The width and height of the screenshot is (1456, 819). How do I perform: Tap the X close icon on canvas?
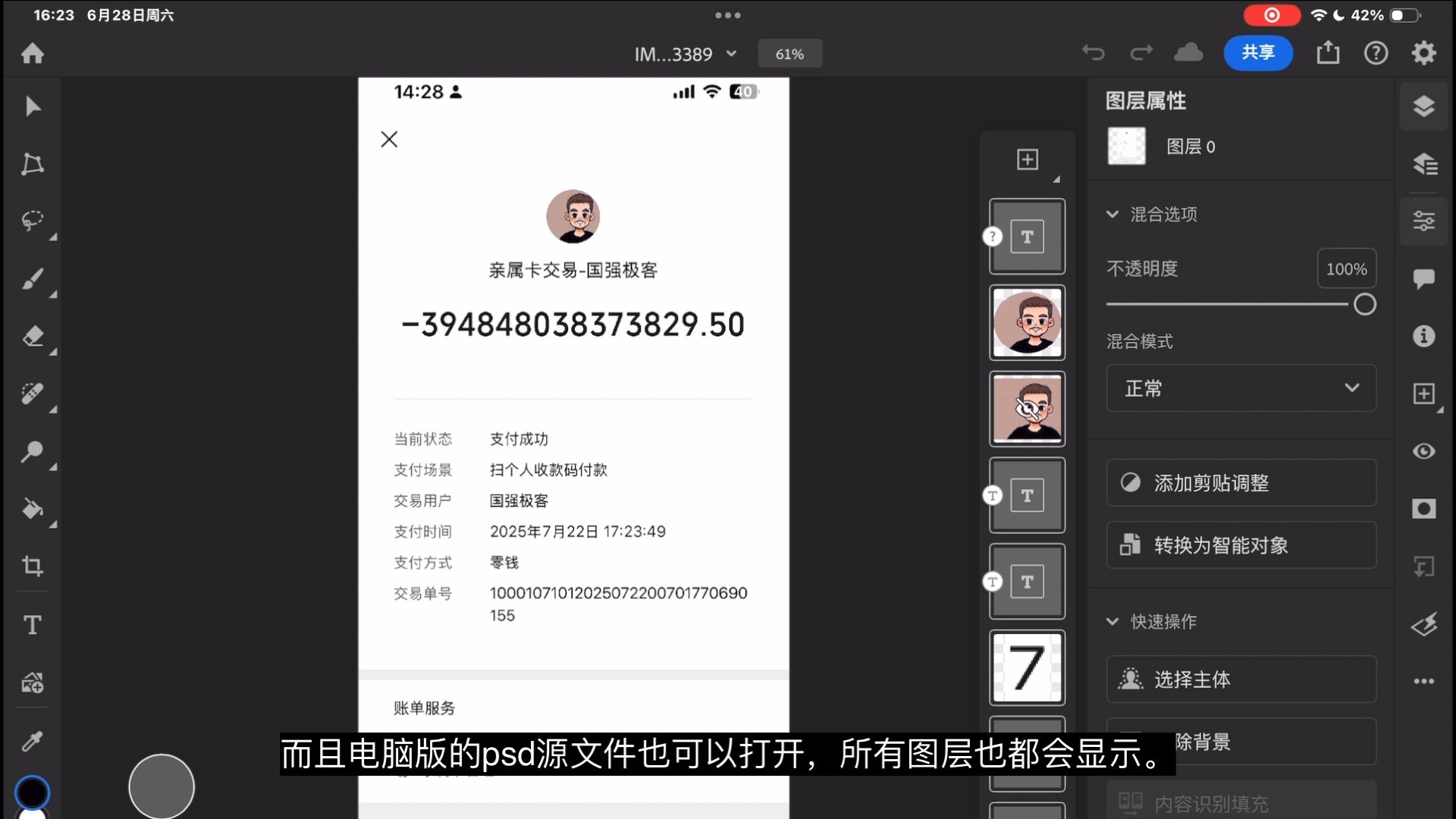coord(389,140)
